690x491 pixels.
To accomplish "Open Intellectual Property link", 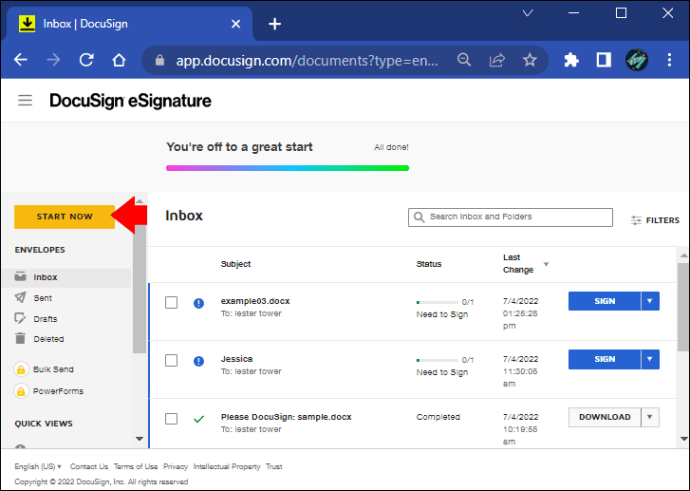I will (x=227, y=466).
